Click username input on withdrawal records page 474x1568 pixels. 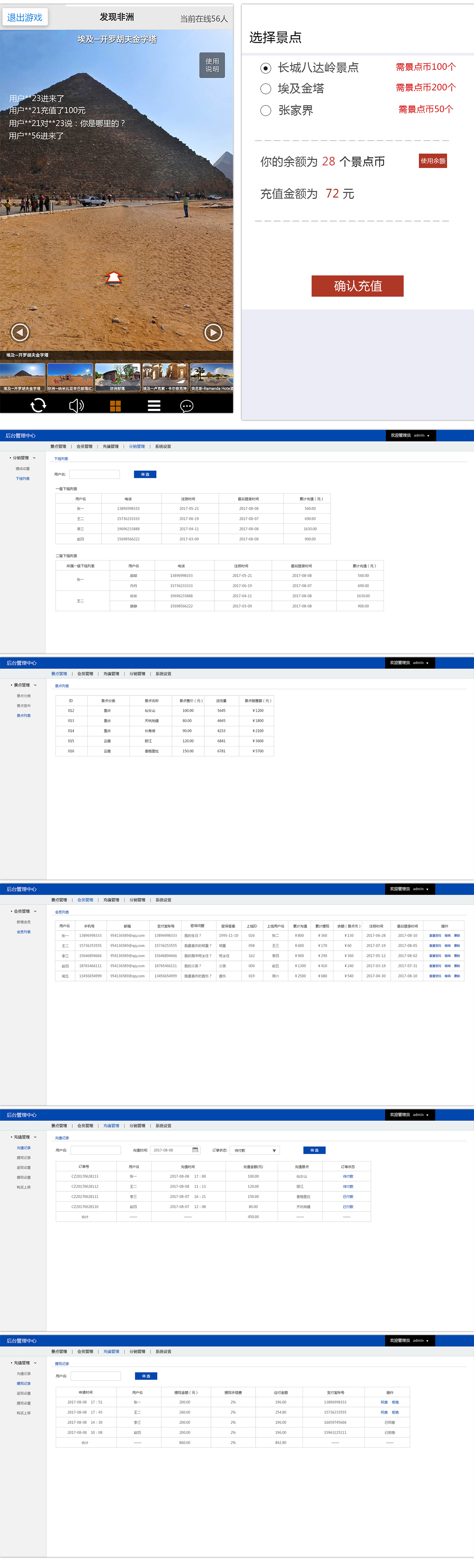pyautogui.click(x=96, y=1376)
